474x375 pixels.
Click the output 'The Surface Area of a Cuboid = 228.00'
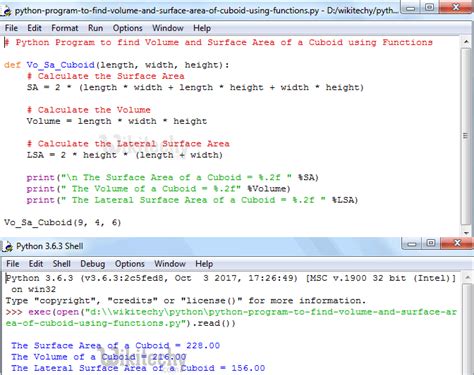click(x=116, y=346)
